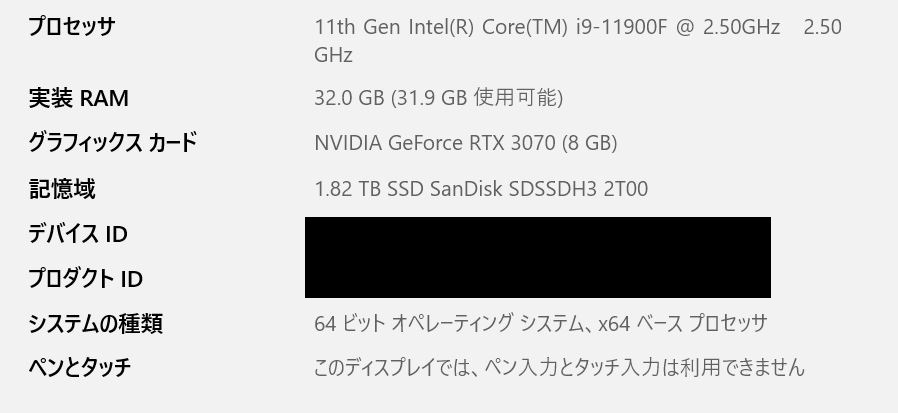Click the プロセッサ label
This screenshot has height=413, width=898.
coord(71,27)
